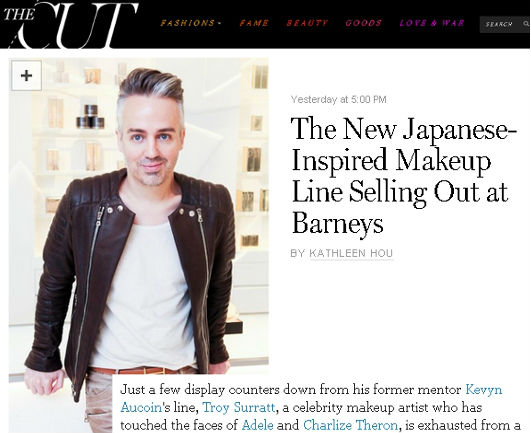Click the plus icon to enlarge photo
Image resolution: width=531 pixels, height=433 pixels.
[26, 75]
